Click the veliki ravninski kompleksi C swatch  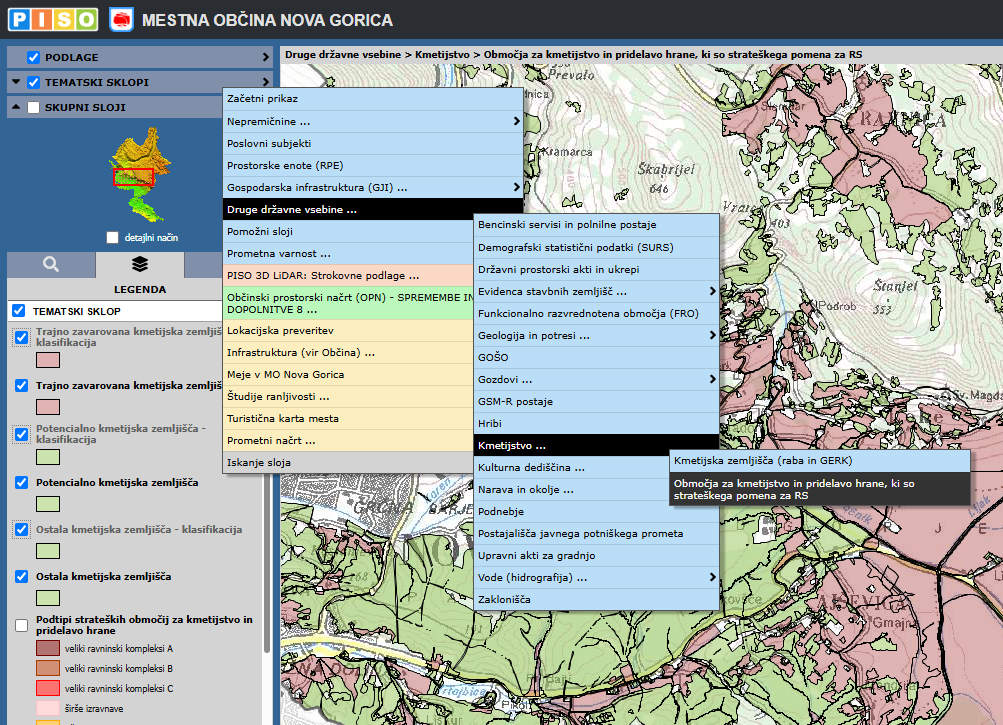(x=48, y=688)
